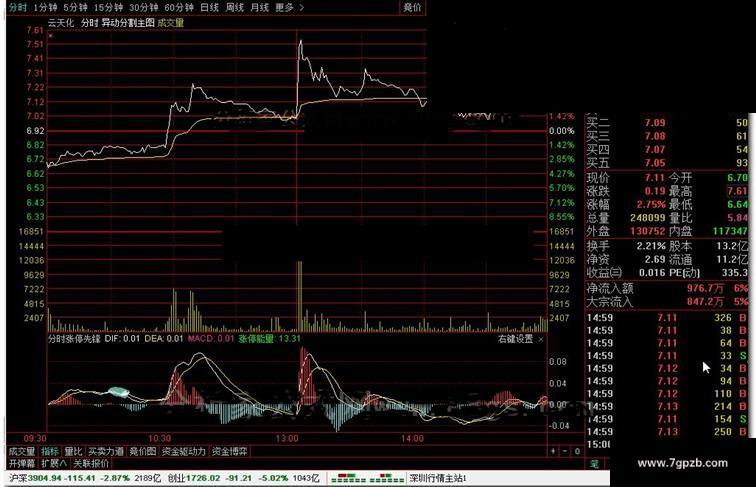Click the PE(动) 335.3 value
756x487 pixels.
(x=734, y=273)
